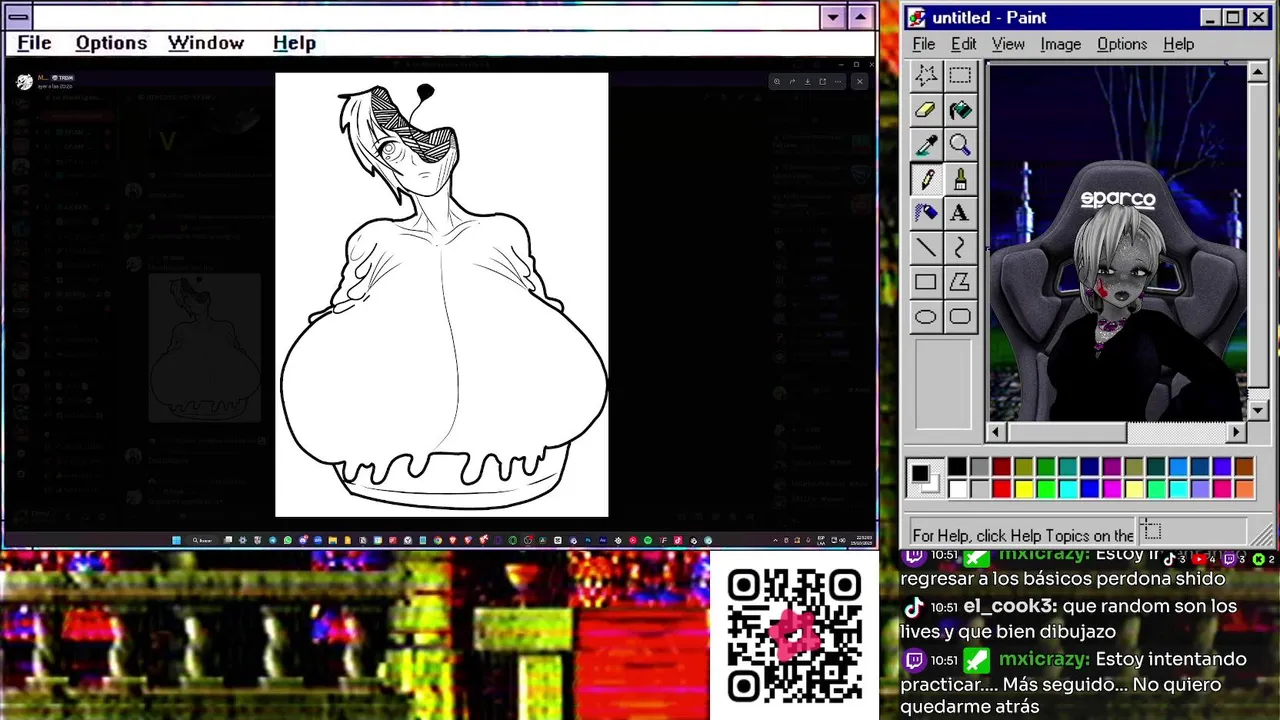Screen dimensions: 1280x720
Task: Choose the Rounded Rectangle tool
Action: (960, 317)
